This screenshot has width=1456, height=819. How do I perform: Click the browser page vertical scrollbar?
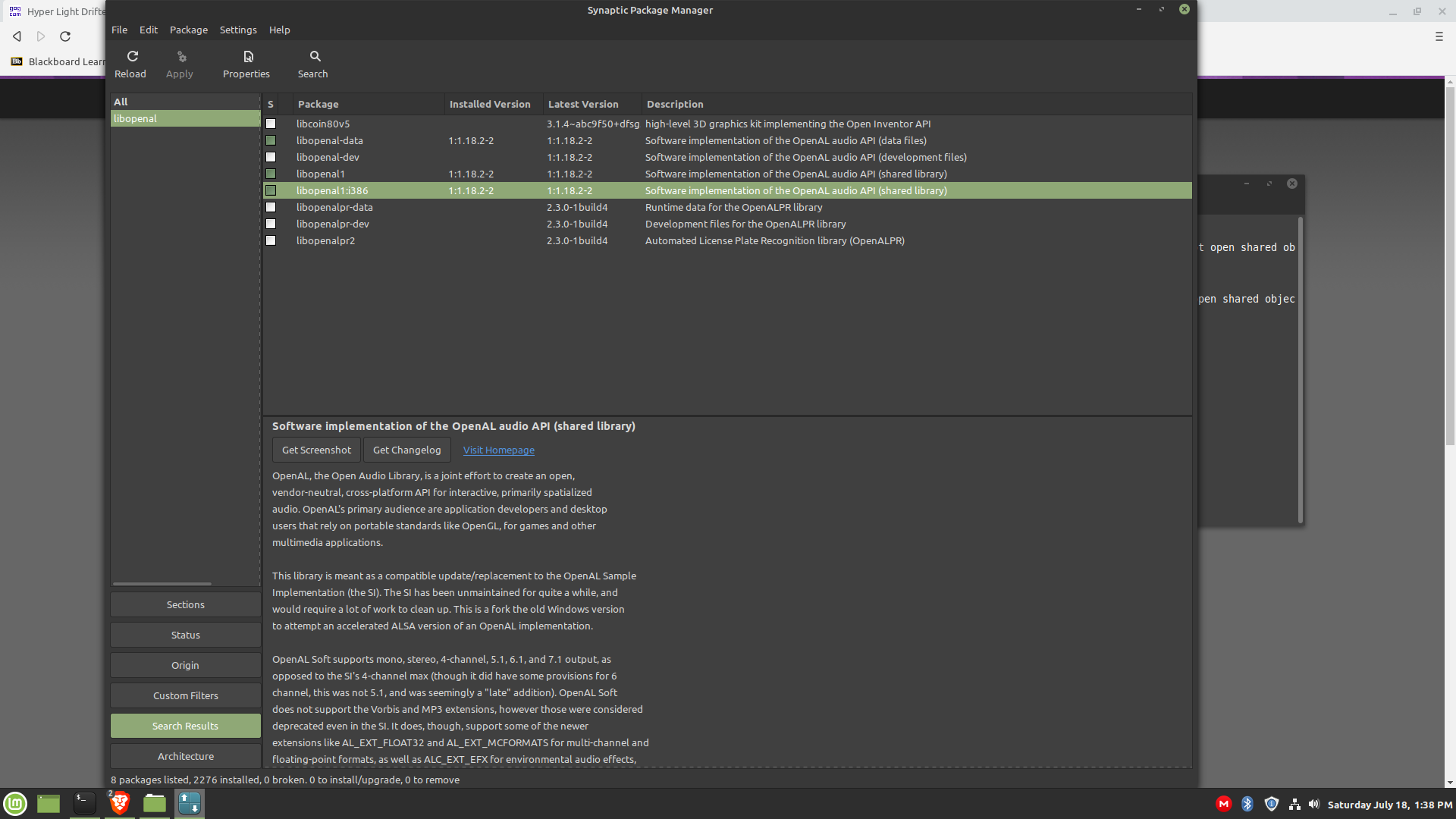click(x=1450, y=265)
